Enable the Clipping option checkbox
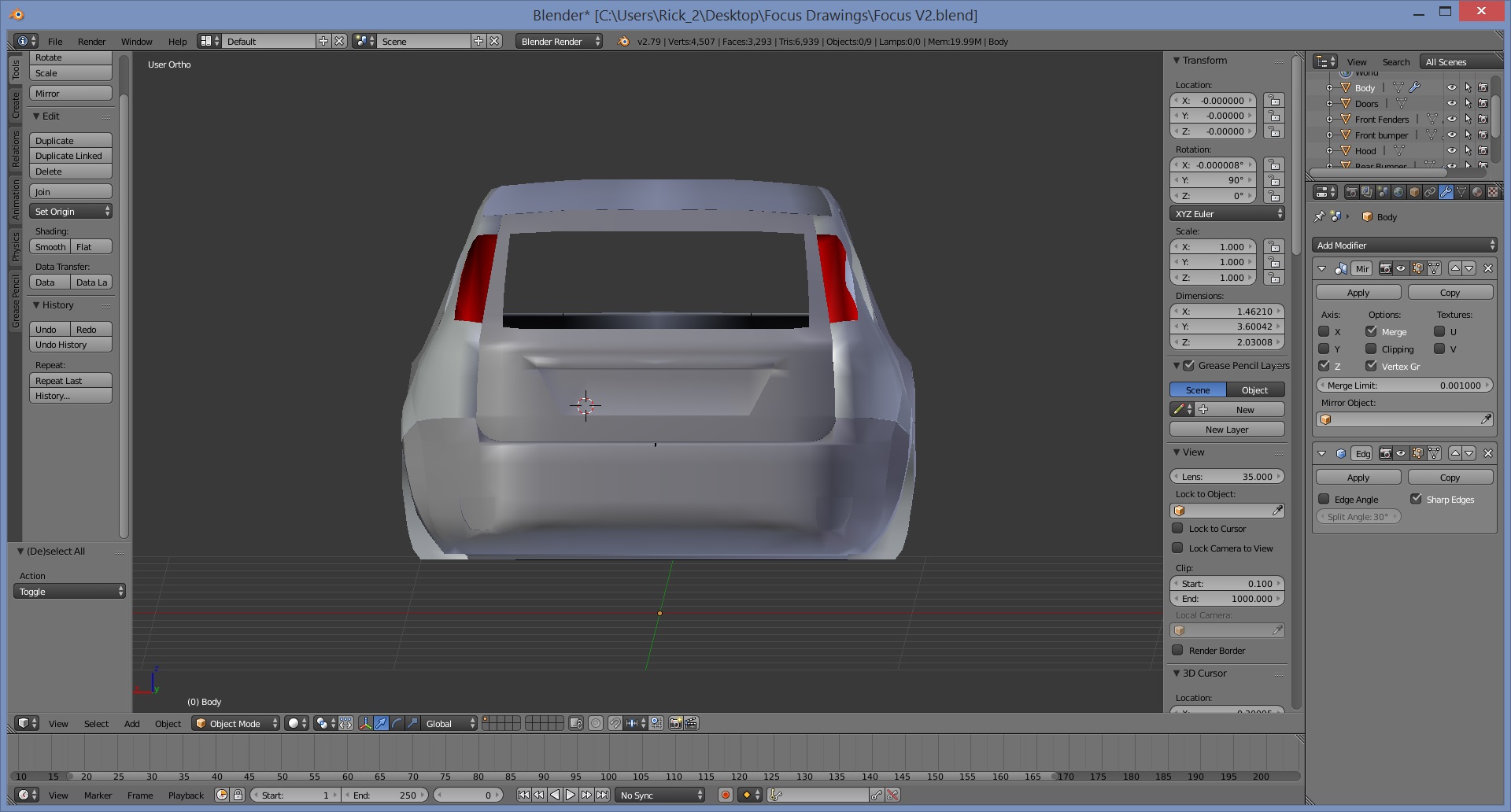The width and height of the screenshot is (1511, 812). pos(1371,349)
